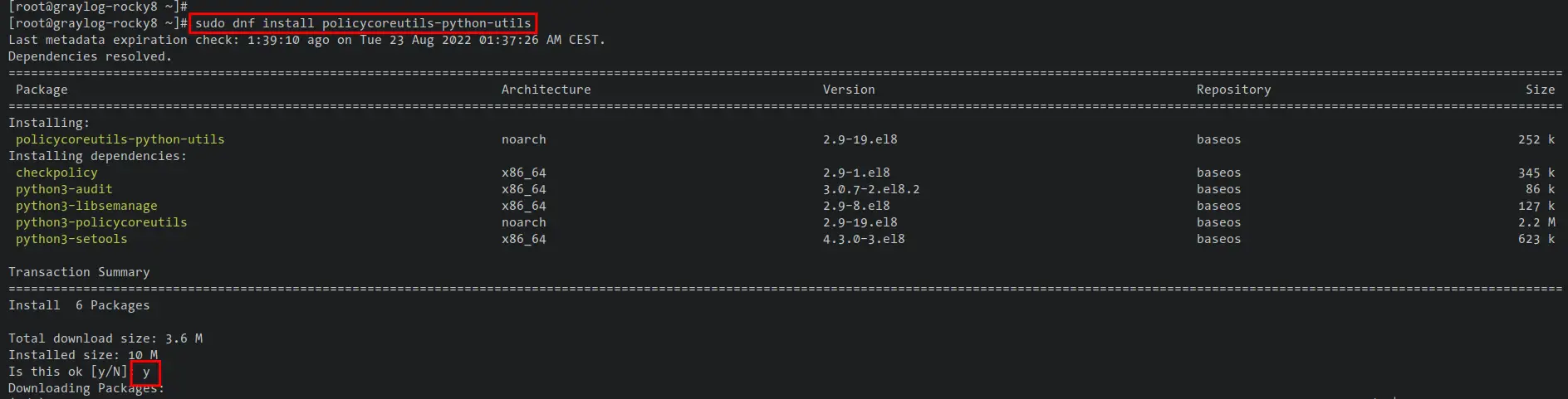The height and width of the screenshot is (399, 1568).
Task: Select the policycoreutils-python-utils package name
Action: coord(120,139)
